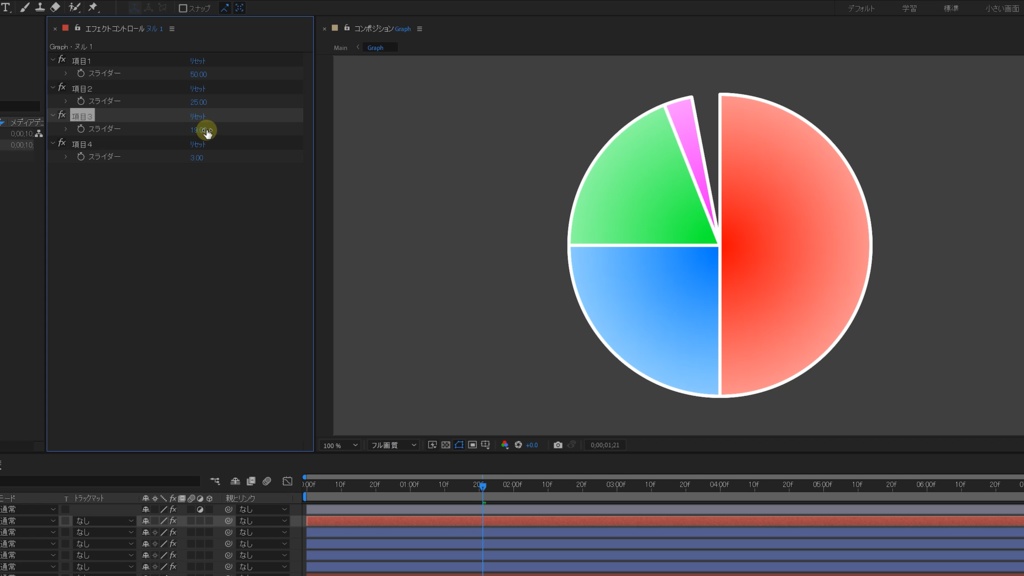
Task: Click リセット for 項目2
Action: click(197, 88)
